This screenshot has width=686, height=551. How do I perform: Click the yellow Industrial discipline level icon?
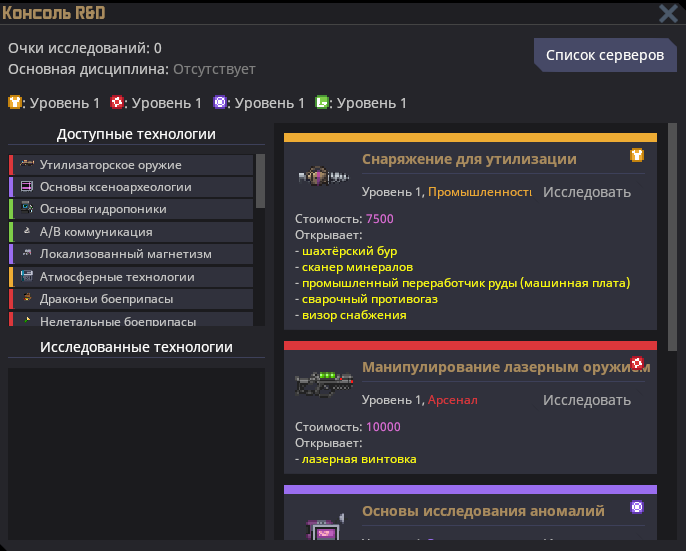point(14,103)
